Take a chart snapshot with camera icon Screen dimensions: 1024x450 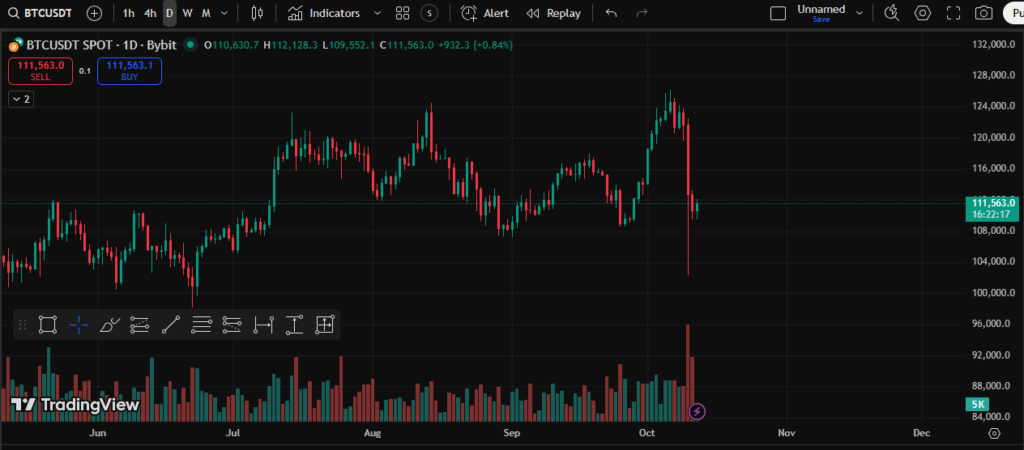click(984, 13)
